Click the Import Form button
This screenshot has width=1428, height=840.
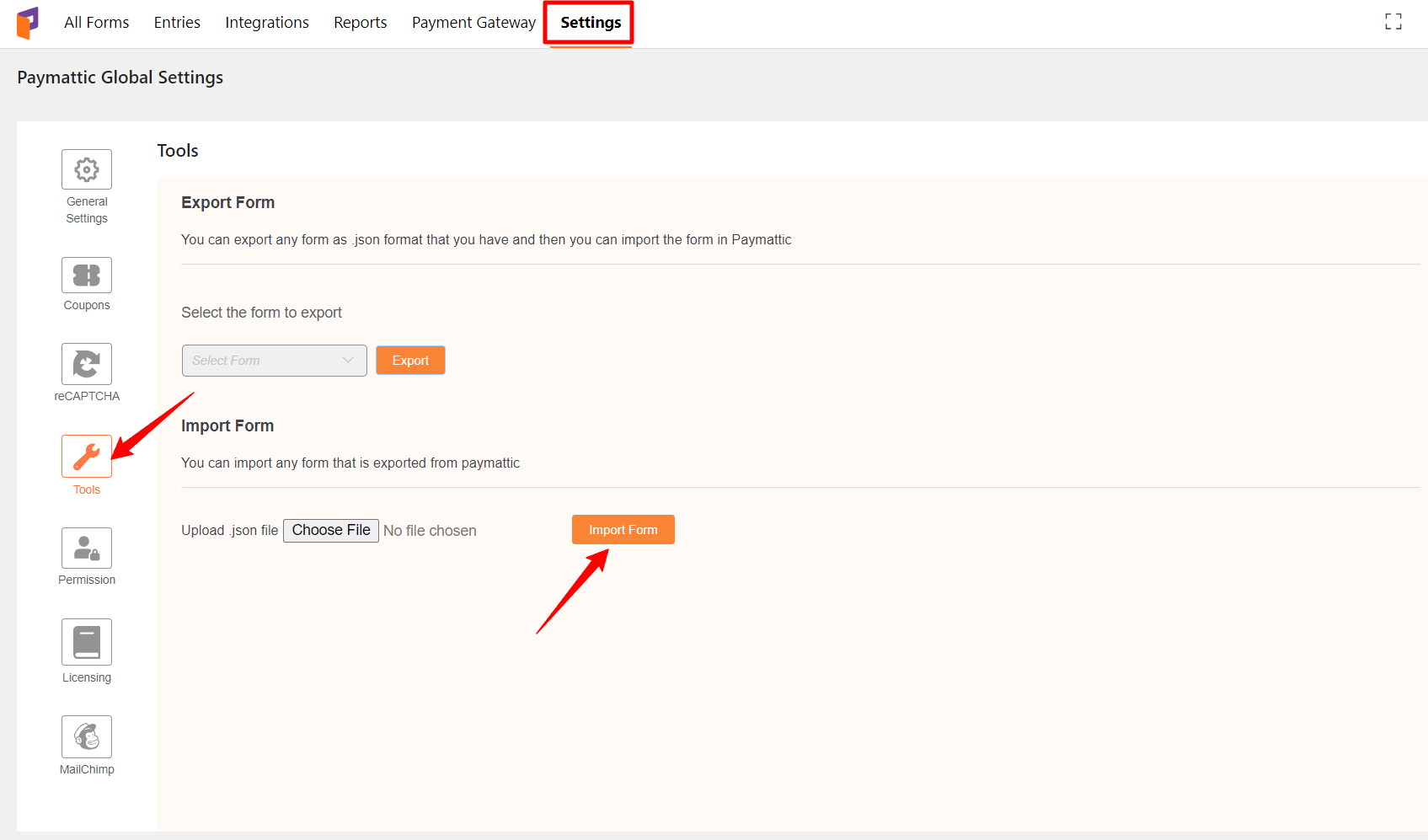click(x=623, y=530)
